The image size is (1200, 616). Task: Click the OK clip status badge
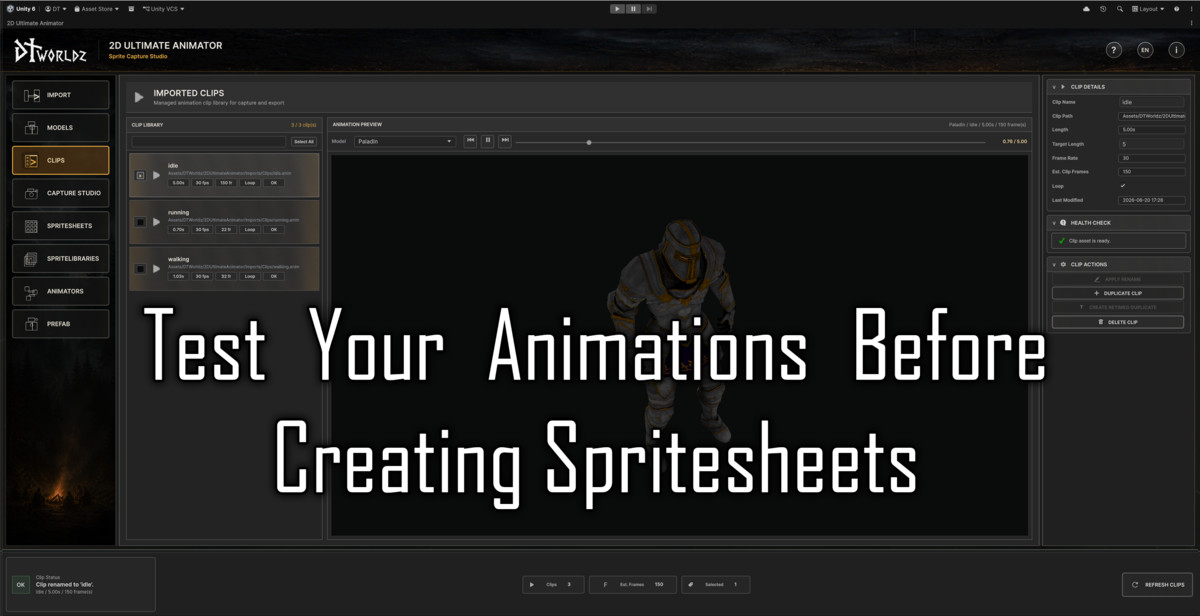20,585
